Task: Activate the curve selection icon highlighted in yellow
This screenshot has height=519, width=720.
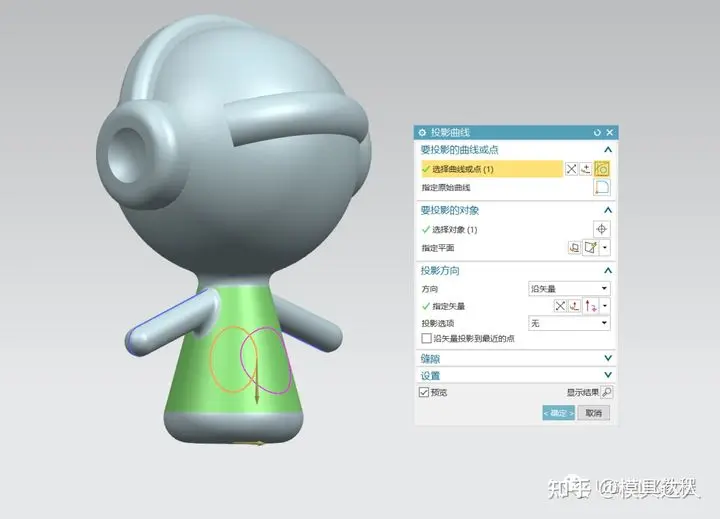Action: click(602, 169)
